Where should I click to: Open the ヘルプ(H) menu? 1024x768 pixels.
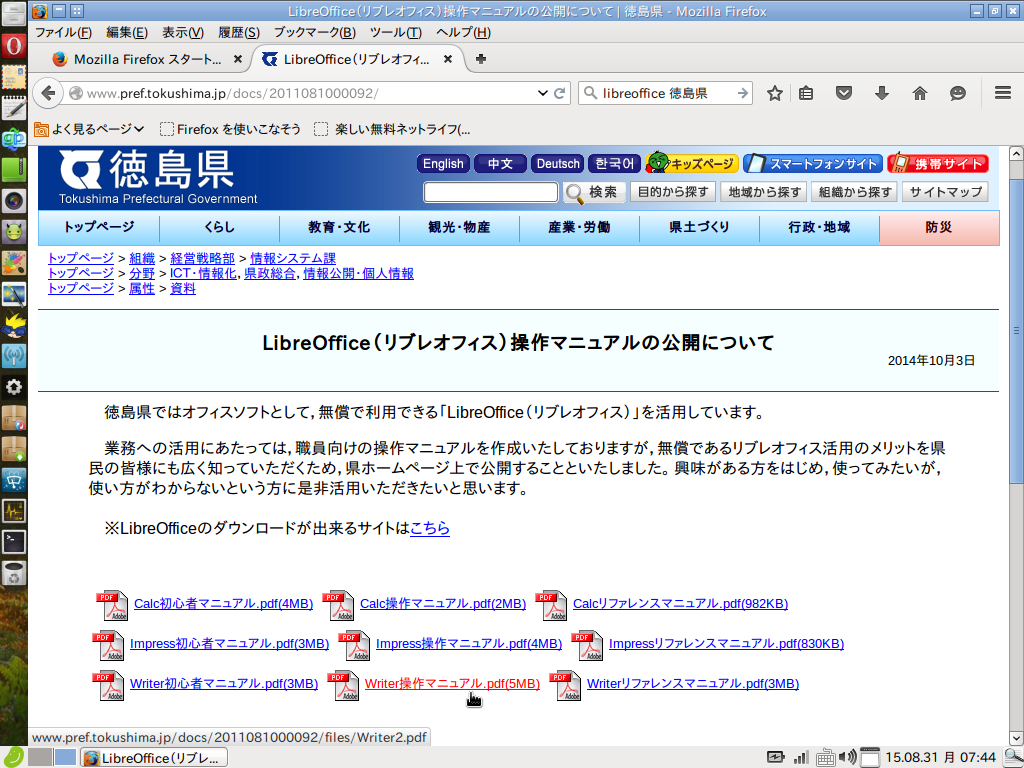coord(463,32)
